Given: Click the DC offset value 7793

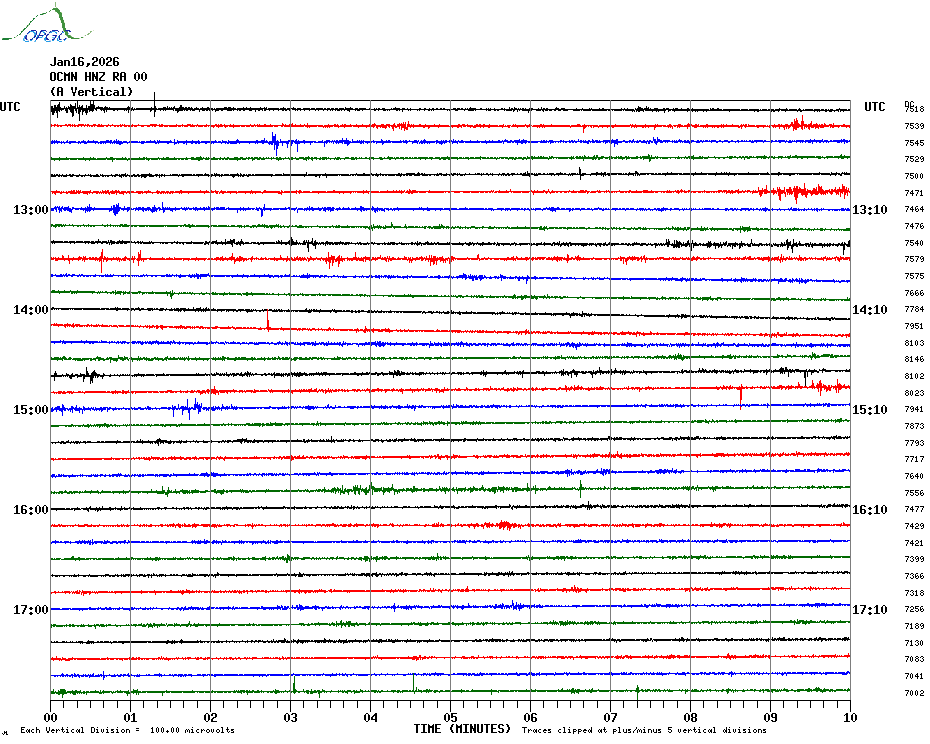Looking at the screenshot, I should pyautogui.click(x=914, y=443).
